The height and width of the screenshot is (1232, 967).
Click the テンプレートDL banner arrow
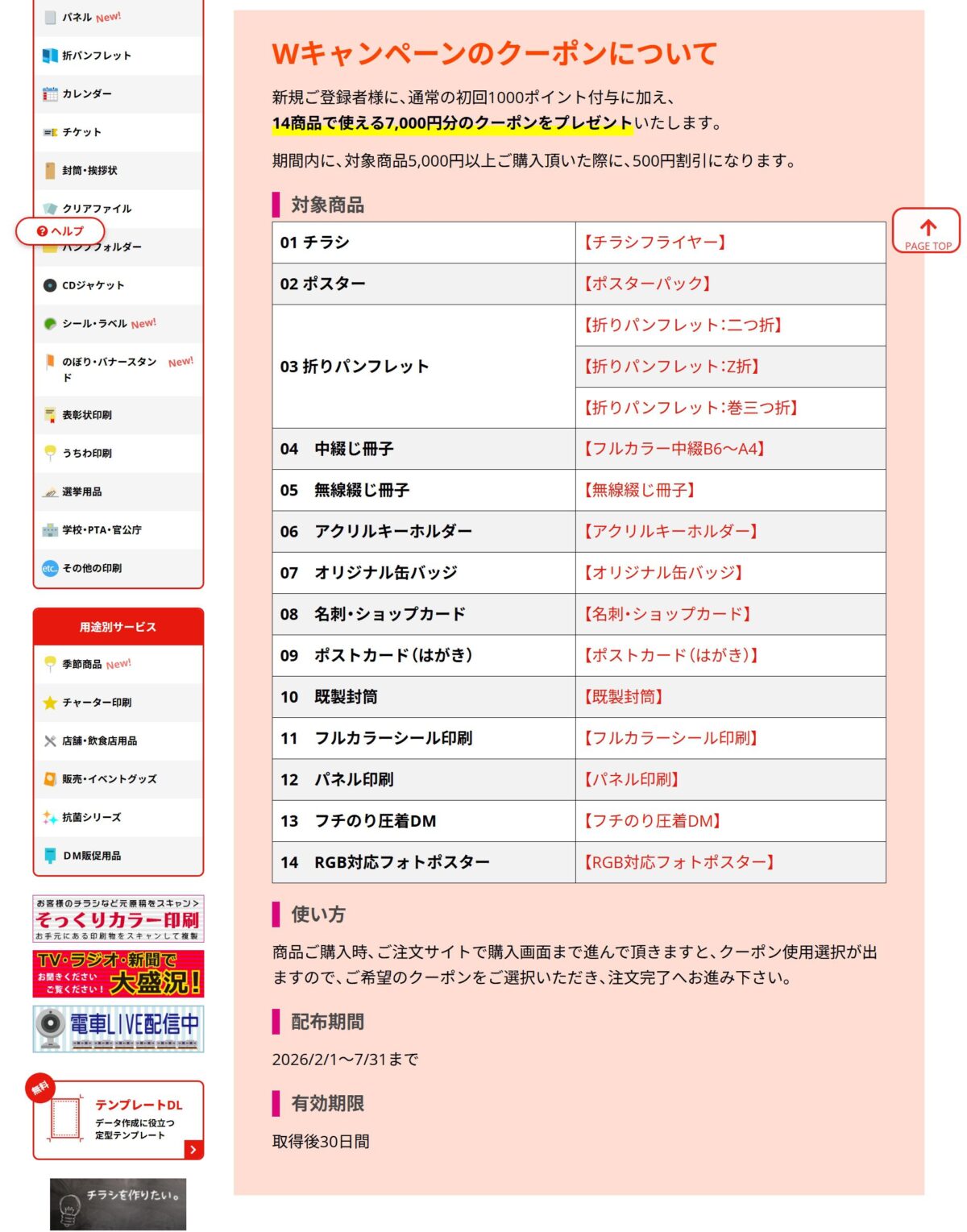coord(193,1150)
